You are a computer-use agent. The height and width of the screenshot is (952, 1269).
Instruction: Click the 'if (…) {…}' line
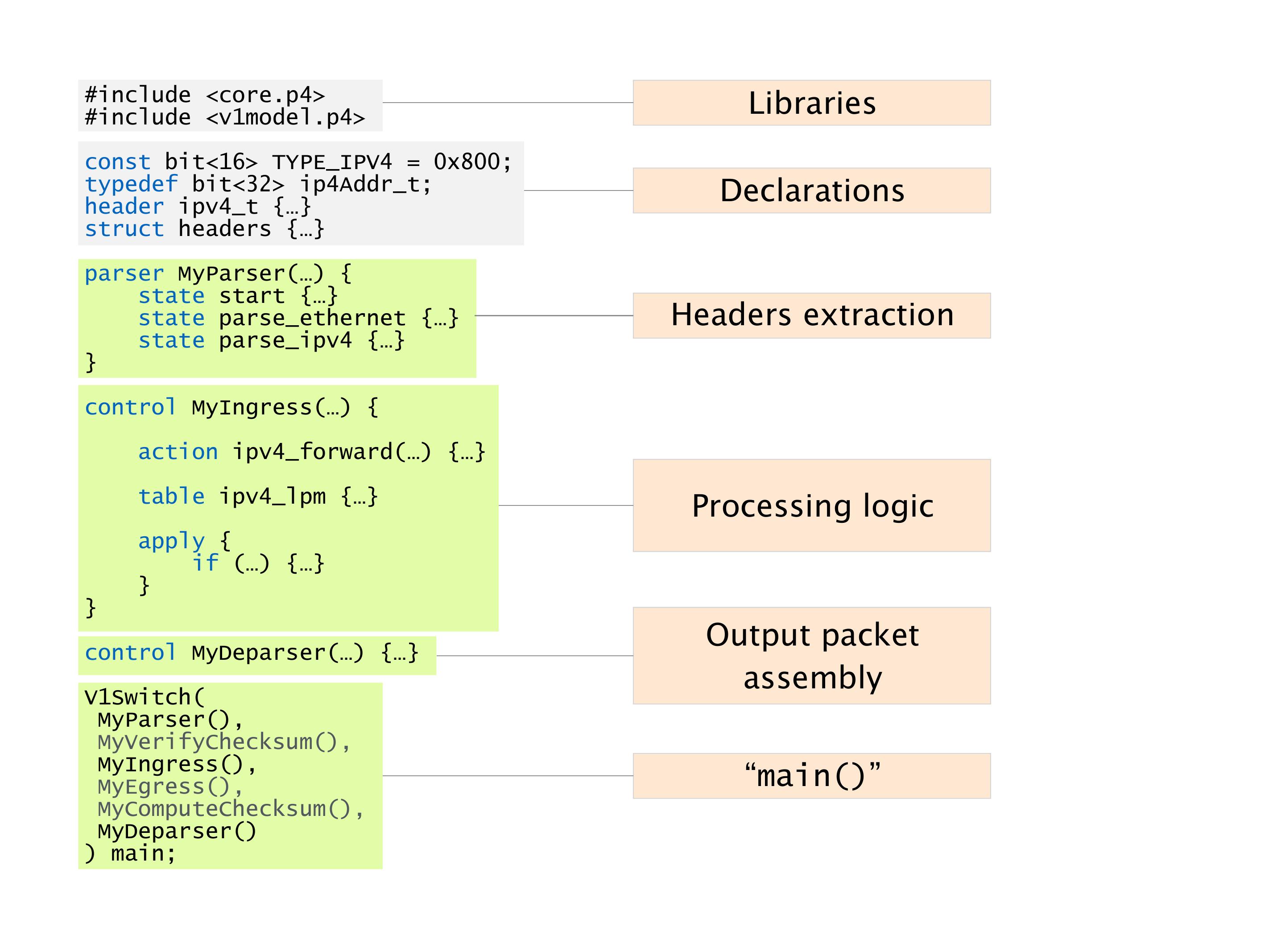[258, 563]
